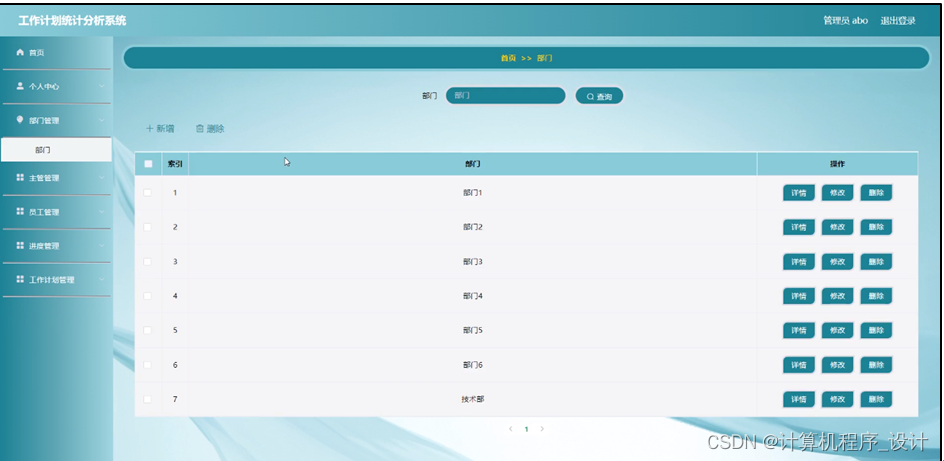944x461 pixels.
Task: Expand the 工作计划管理 menu chevron
Action: click(102, 280)
